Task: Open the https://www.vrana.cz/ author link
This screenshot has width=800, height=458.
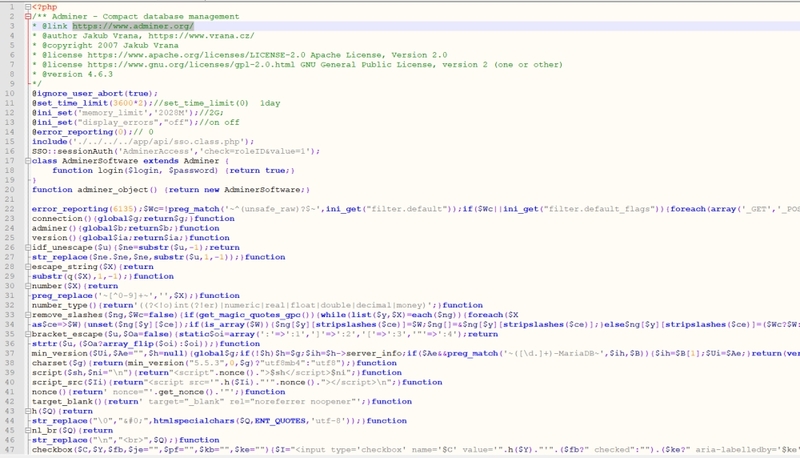Action: tap(201, 36)
